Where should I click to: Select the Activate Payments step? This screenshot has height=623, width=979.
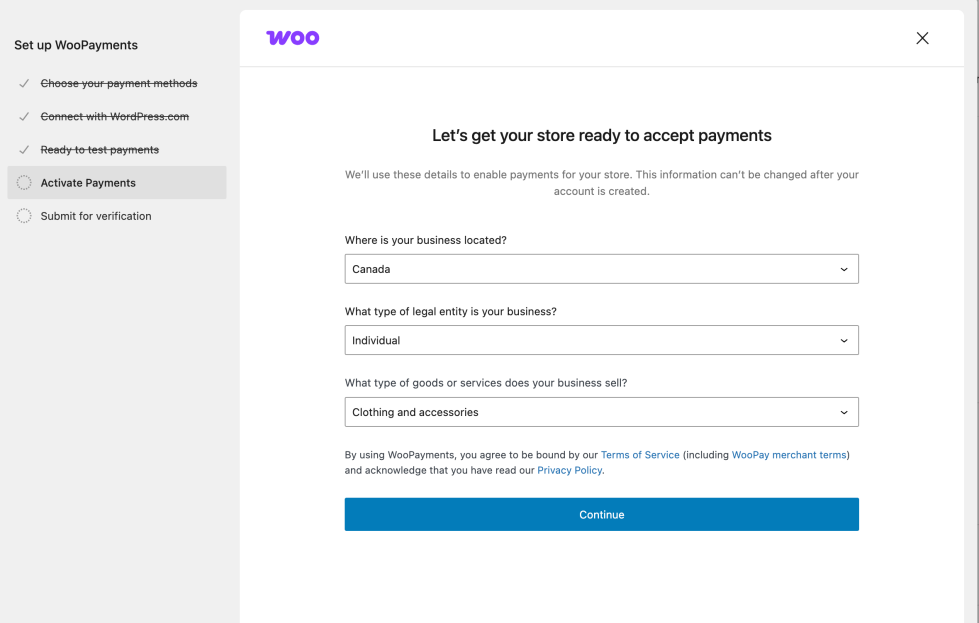click(88, 183)
